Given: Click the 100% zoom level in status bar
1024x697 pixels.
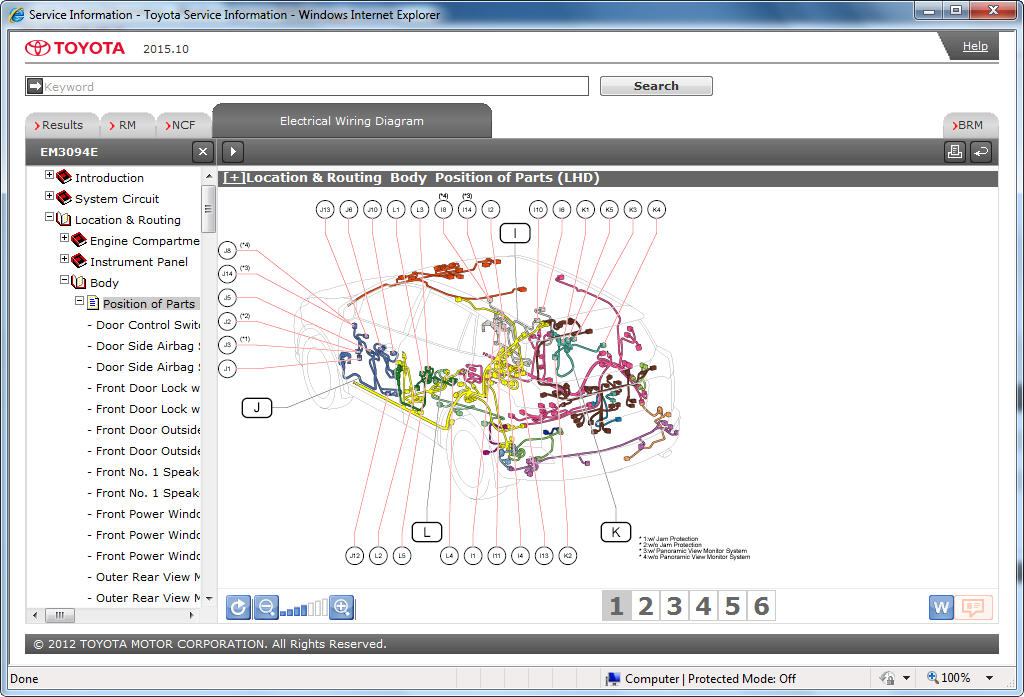Looking at the screenshot, I should click(x=955, y=678).
